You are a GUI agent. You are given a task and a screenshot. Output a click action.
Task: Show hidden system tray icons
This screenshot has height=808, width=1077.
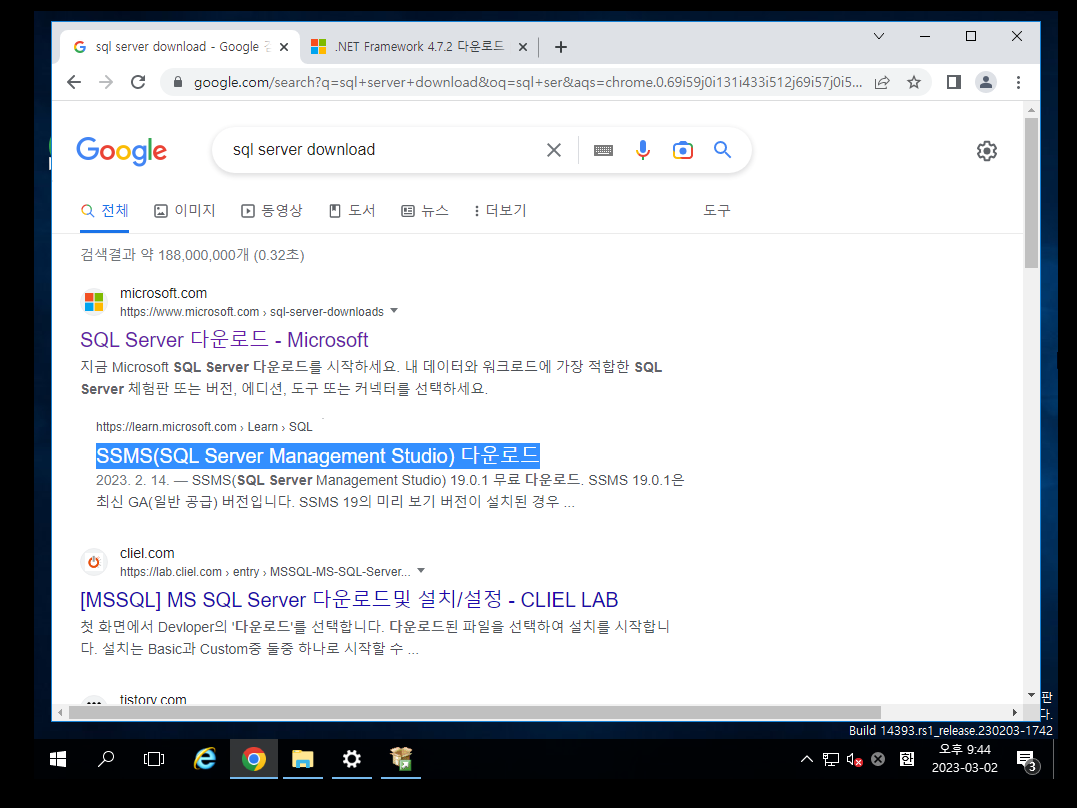tap(807, 759)
